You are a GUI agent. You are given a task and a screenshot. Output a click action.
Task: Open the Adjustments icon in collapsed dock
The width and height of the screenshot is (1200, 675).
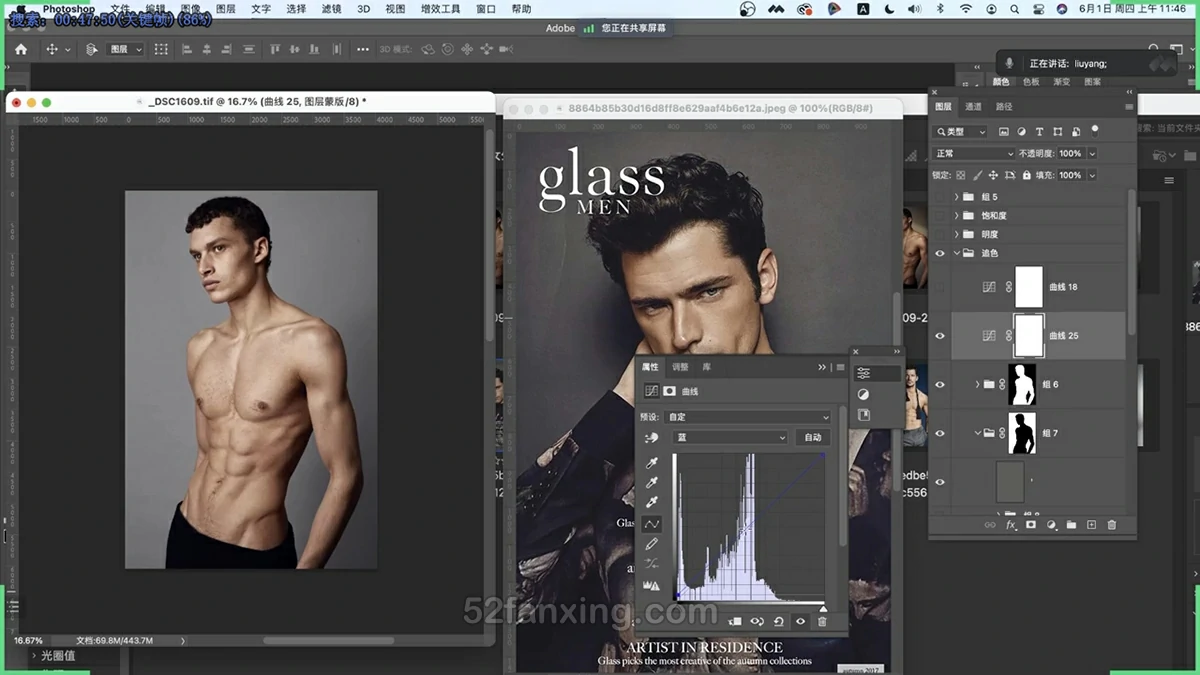coord(863,394)
